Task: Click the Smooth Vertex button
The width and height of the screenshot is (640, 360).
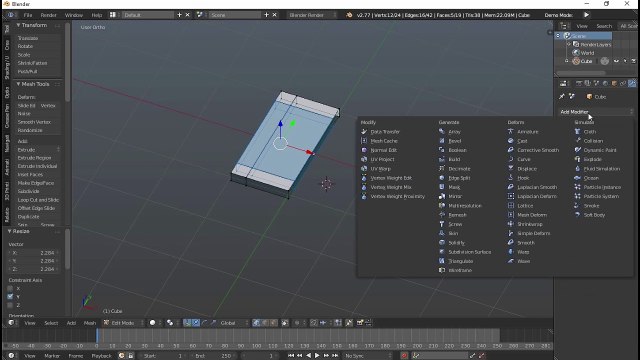Action: (x=38, y=122)
